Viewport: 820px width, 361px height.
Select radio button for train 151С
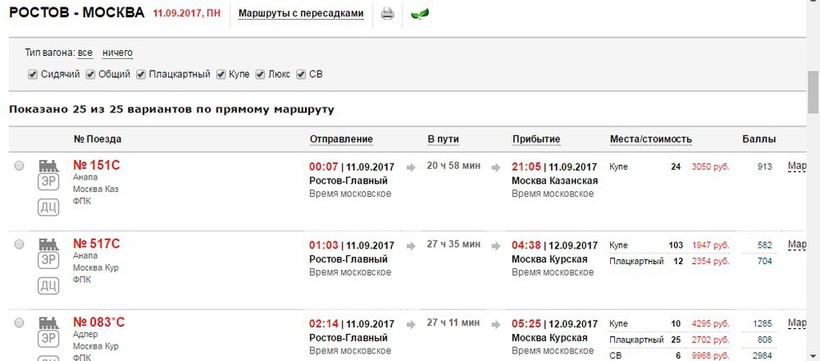(x=19, y=166)
